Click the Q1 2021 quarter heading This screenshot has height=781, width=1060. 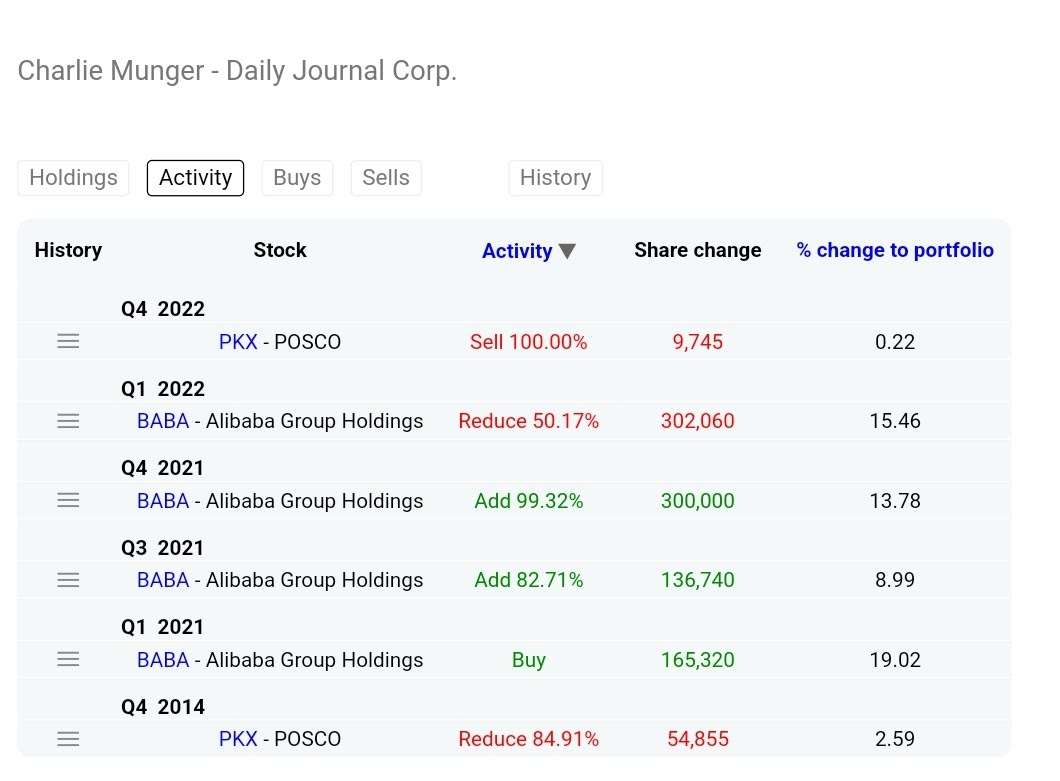(162, 627)
